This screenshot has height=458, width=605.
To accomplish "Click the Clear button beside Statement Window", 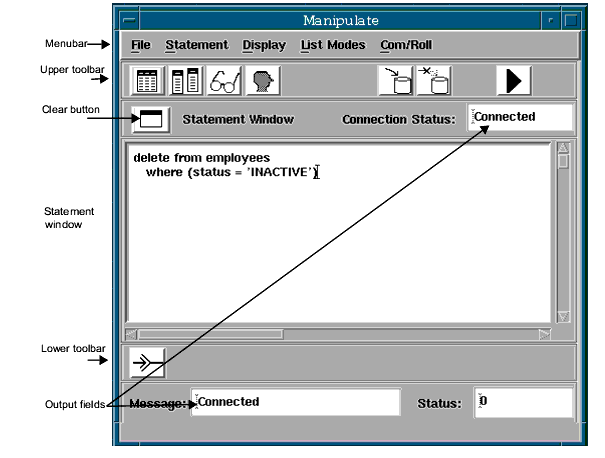I will pos(150,119).
